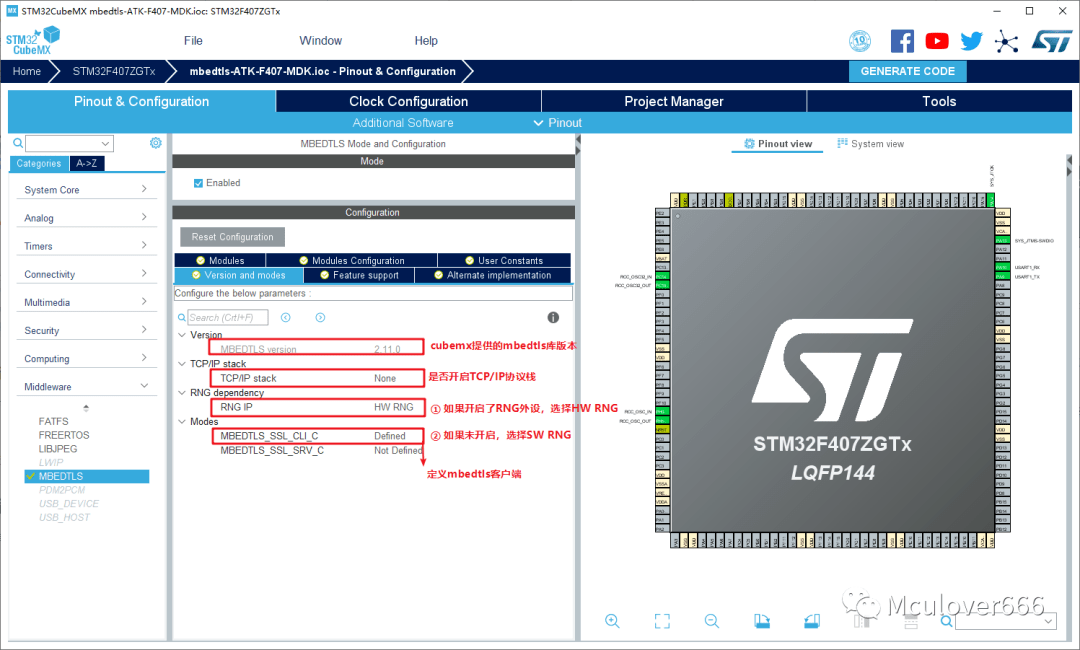Click the Search Ctrl+F input field
This screenshot has height=650, width=1080.
tap(226, 316)
